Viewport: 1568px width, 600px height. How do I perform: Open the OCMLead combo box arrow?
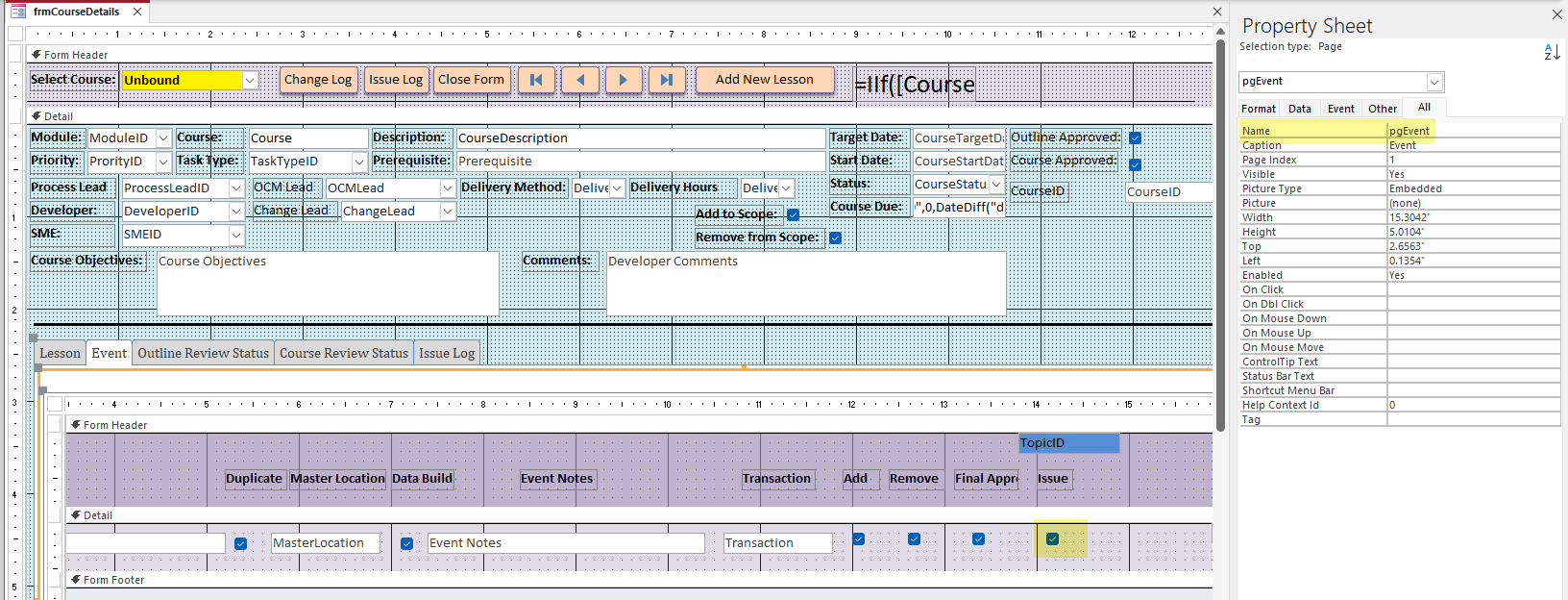448,188
